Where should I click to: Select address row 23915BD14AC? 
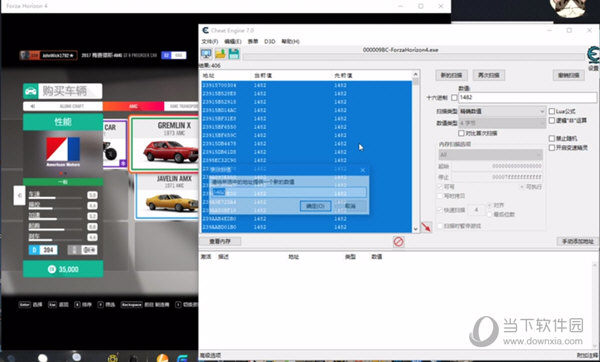coord(307,110)
